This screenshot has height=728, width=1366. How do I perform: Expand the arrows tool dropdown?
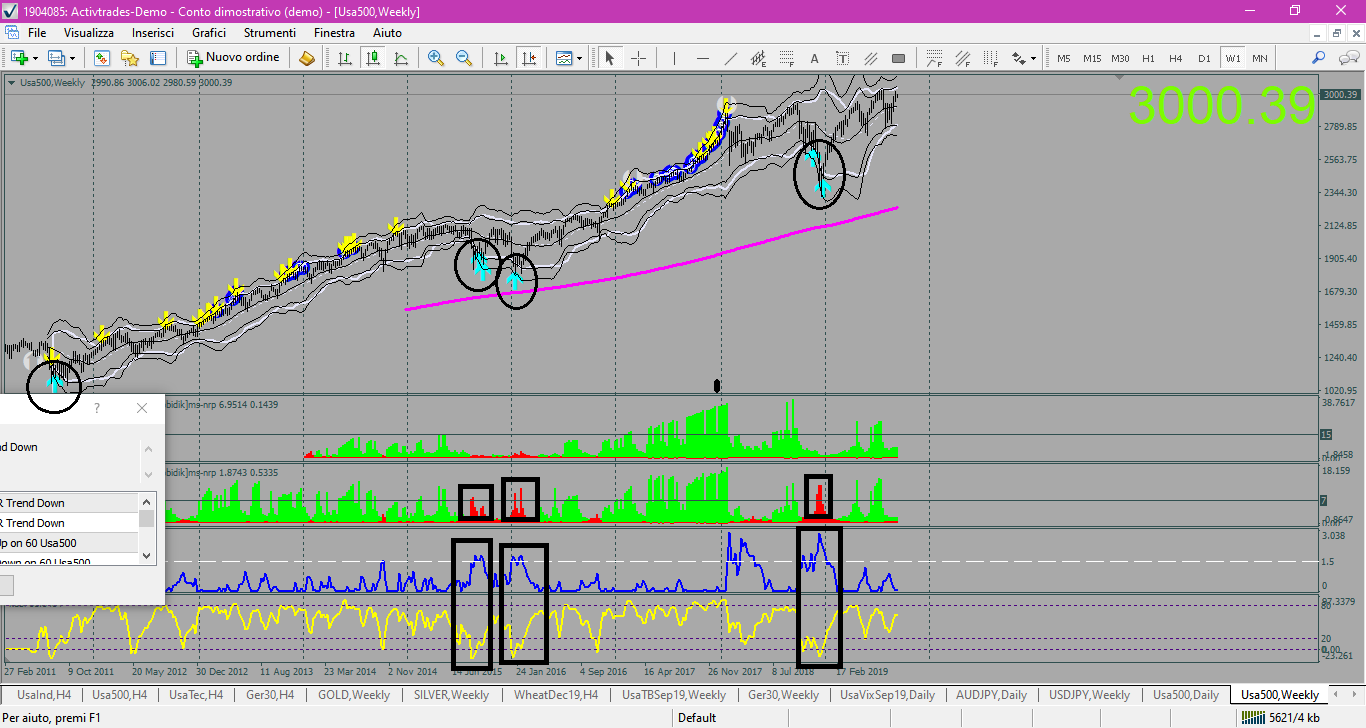point(1034,58)
